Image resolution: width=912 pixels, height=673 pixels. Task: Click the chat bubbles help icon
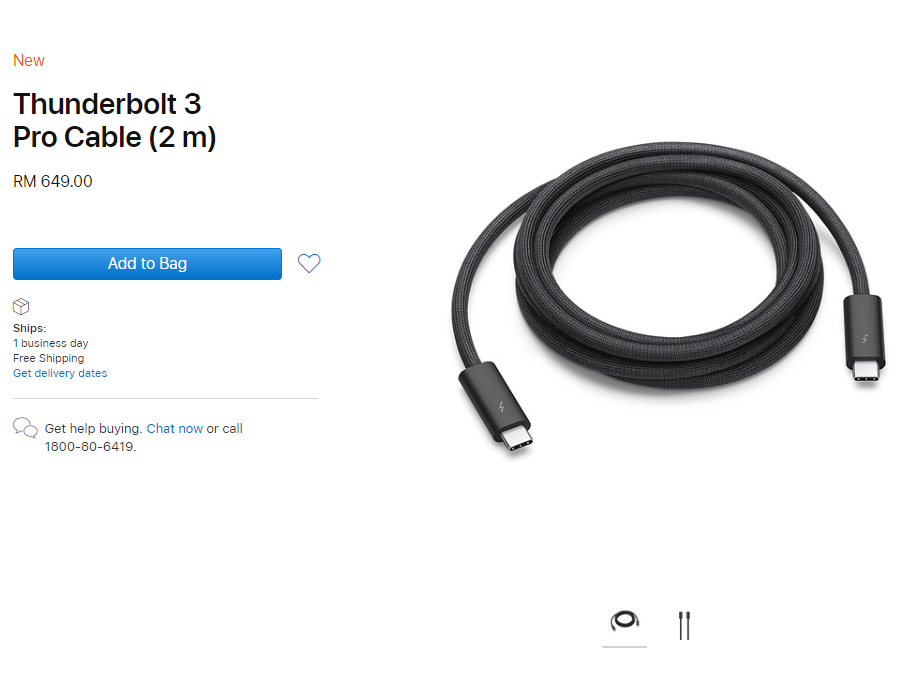pos(25,428)
